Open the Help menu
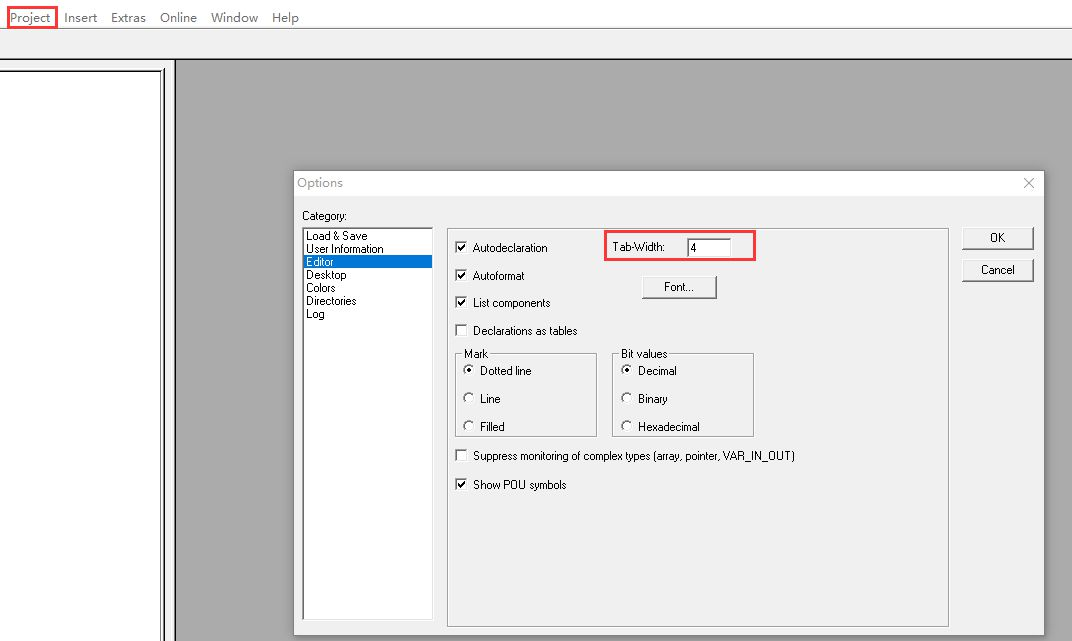This screenshot has width=1072, height=641. [285, 18]
